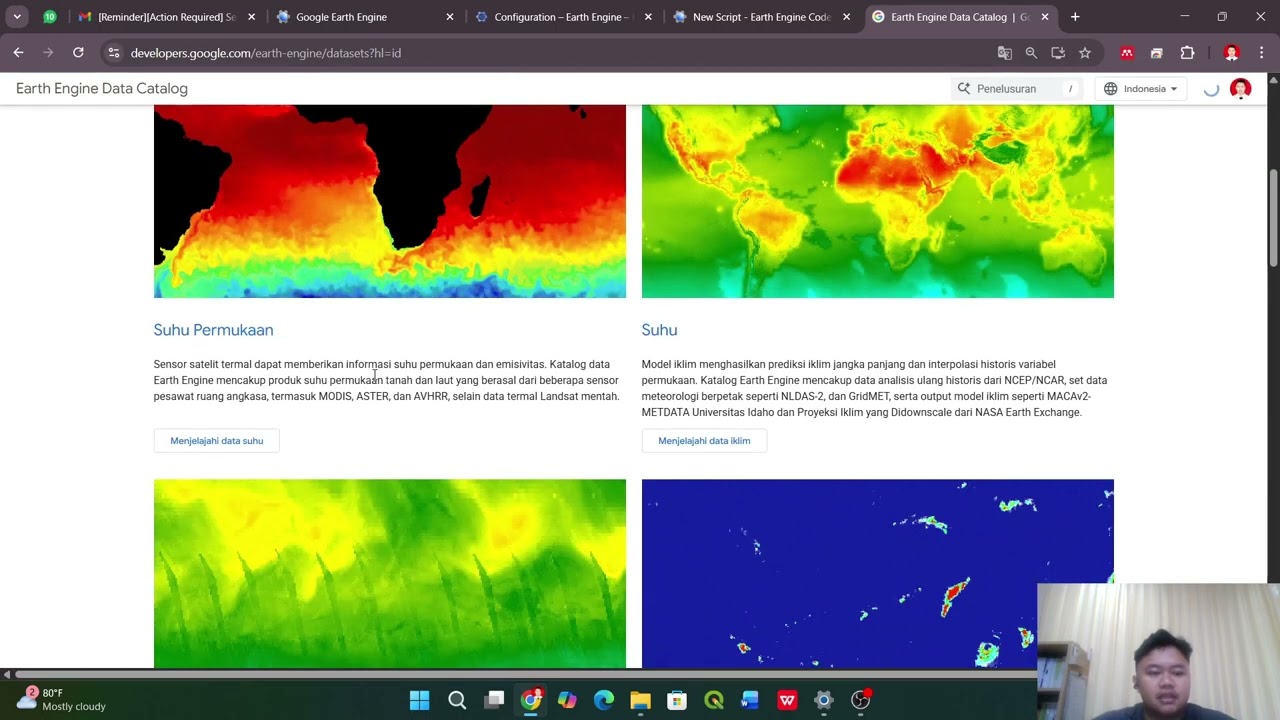Switch to the New Script Code Editor tab
1280x720 pixels.
762,17
